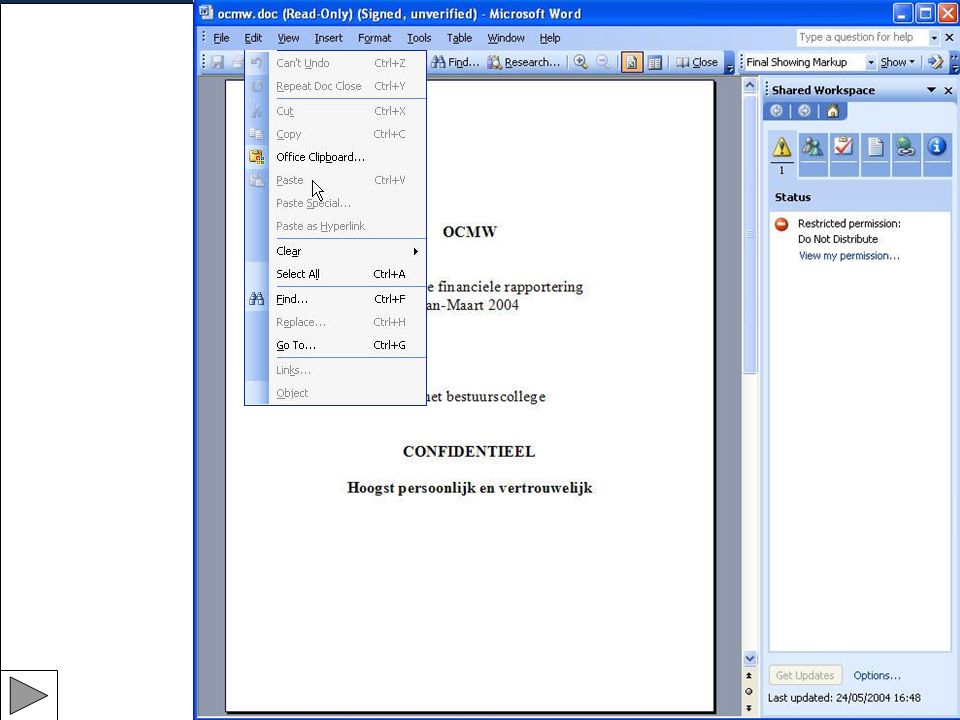Select the Links globe tab icon
This screenshot has width=960, height=720.
click(906, 147)
